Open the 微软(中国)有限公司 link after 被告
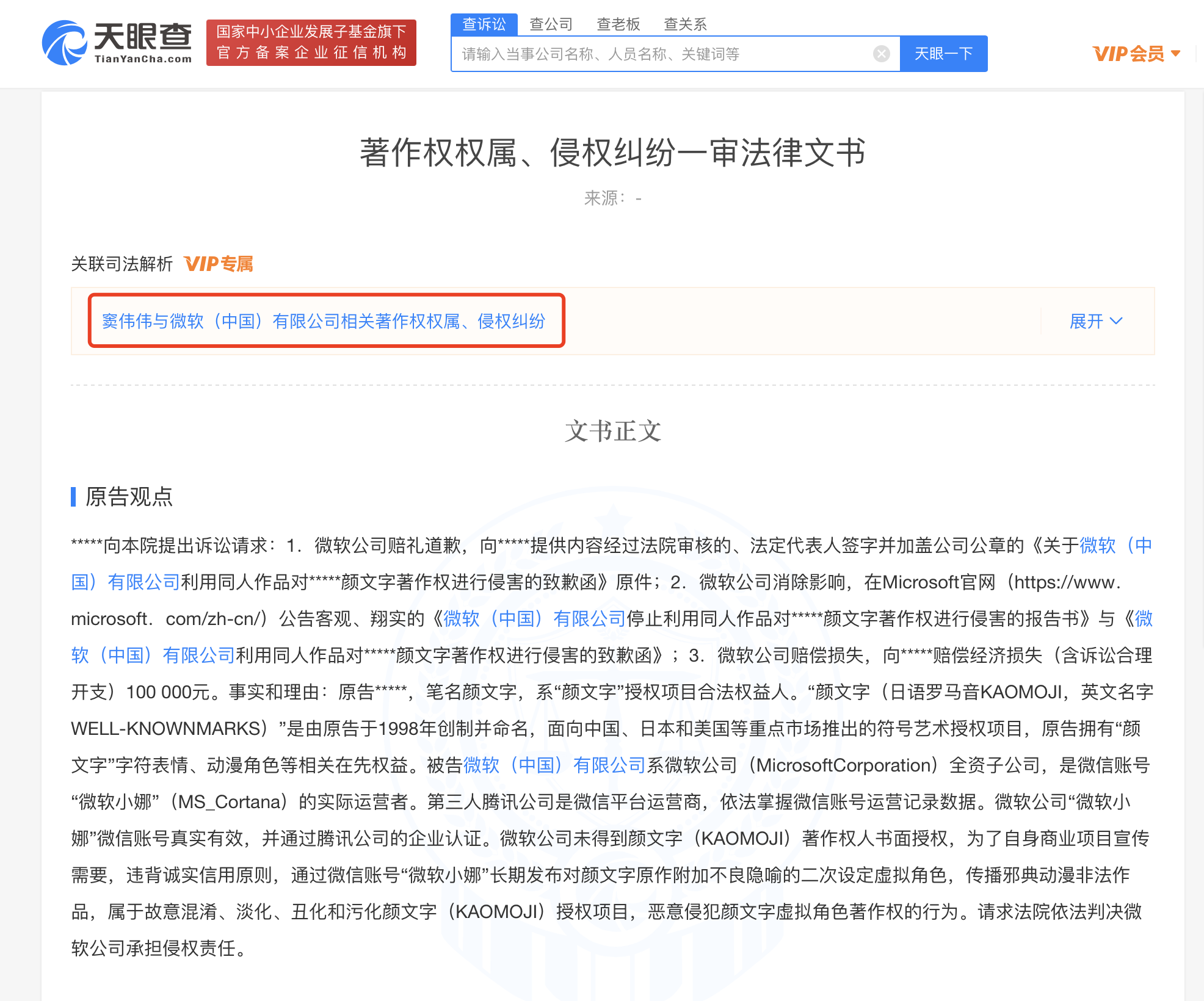 [554, 765]
